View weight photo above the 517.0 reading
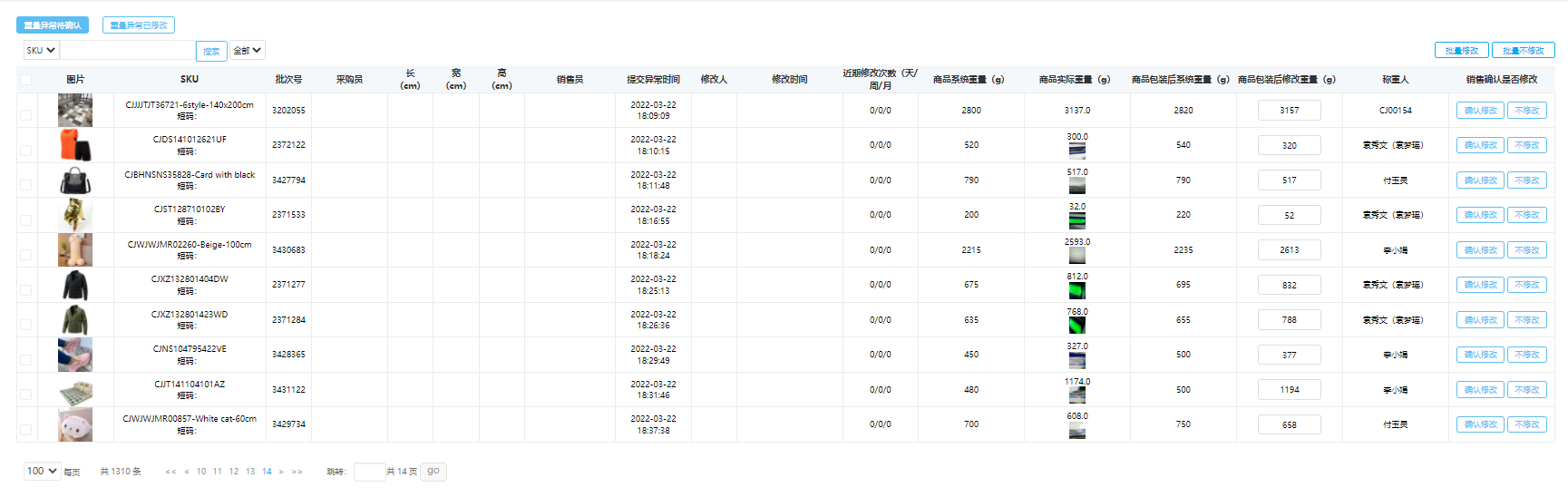 1077,186
